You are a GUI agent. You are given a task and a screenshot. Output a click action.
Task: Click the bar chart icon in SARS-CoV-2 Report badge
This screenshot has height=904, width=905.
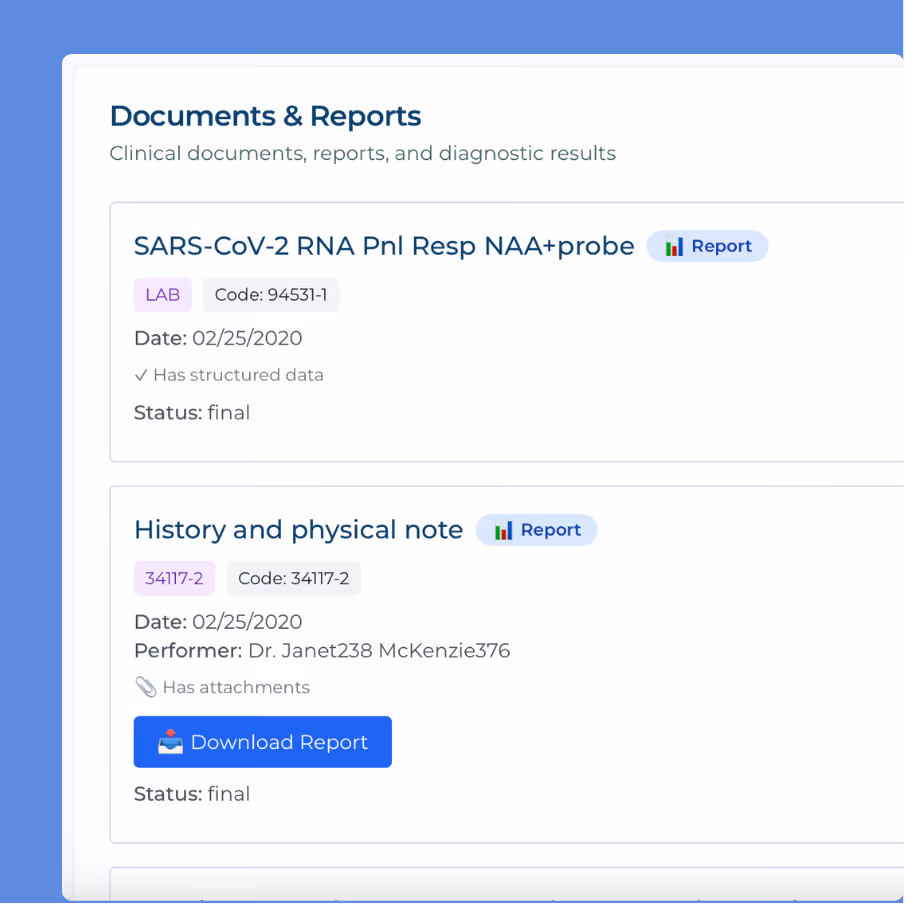674,246
